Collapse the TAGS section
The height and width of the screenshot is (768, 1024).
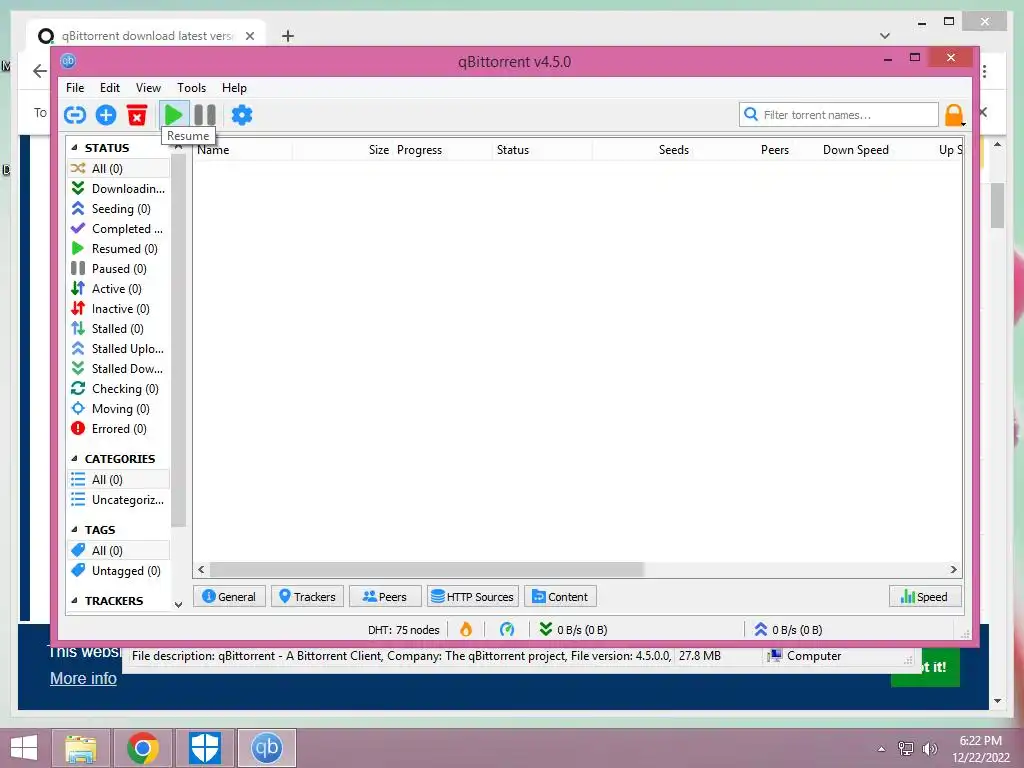[74, 530]
